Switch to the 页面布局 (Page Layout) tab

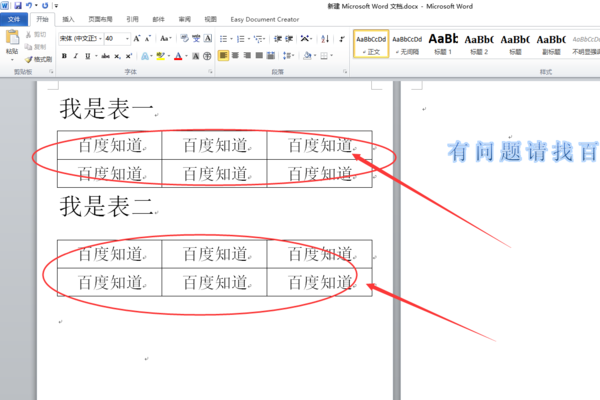tap(100, 19)
